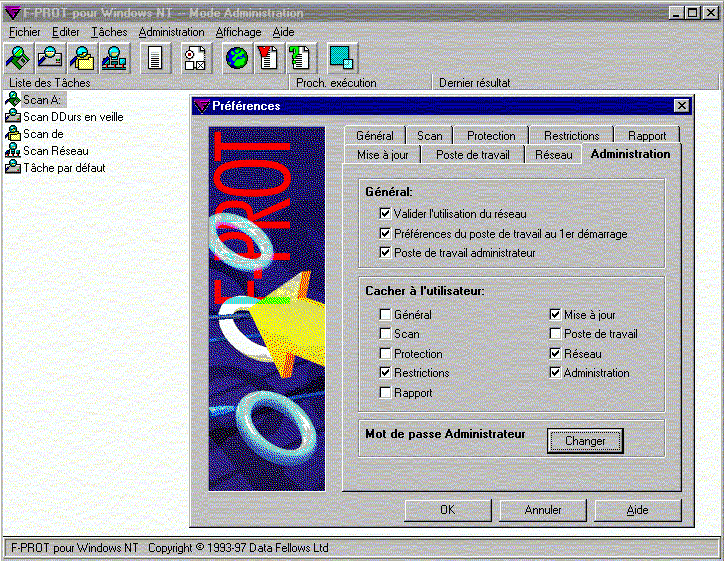Image resolution: width=724 pixels, height=561 pixels.
Task: Switch to the Réseau tab
Action: pos(554,155)
